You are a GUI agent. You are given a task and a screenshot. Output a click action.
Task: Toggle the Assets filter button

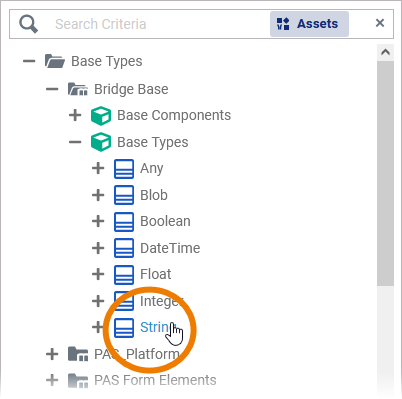pos(309,24)
